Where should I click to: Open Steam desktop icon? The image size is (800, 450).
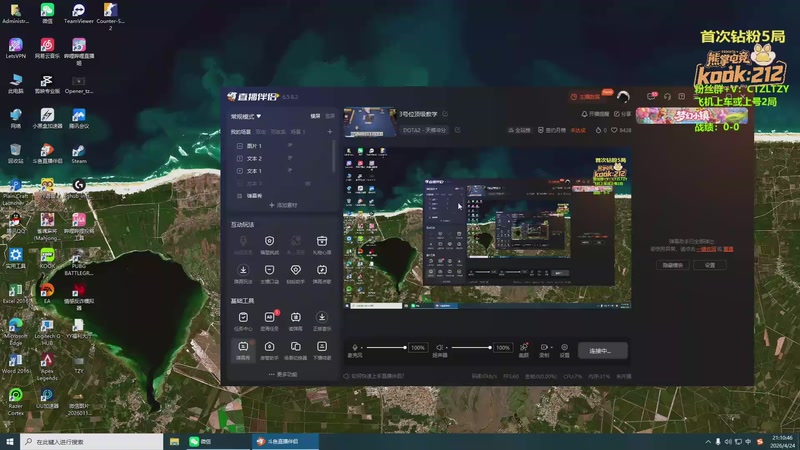pos(79,154)
